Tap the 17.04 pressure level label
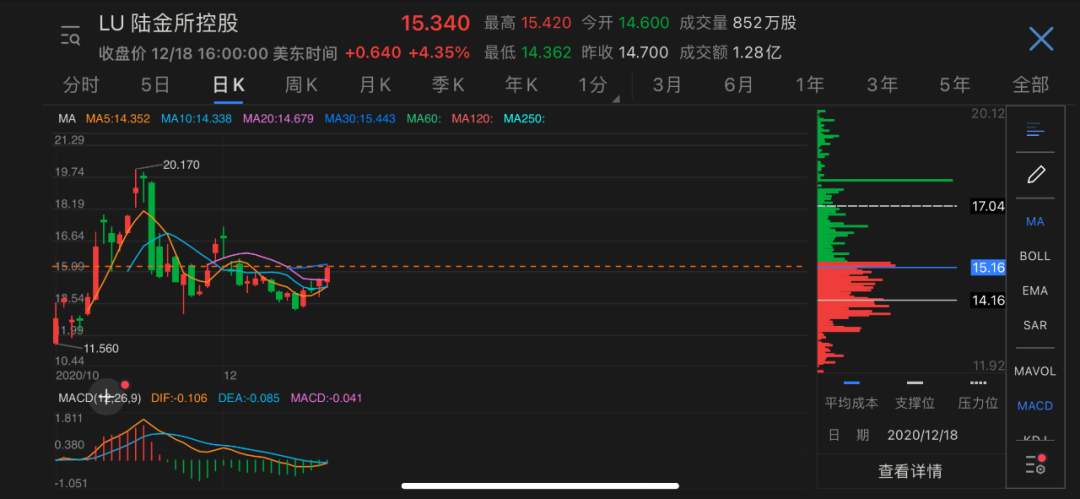Image resolution: width=1080 pixels, height=499 pixels. coord(988,205)
